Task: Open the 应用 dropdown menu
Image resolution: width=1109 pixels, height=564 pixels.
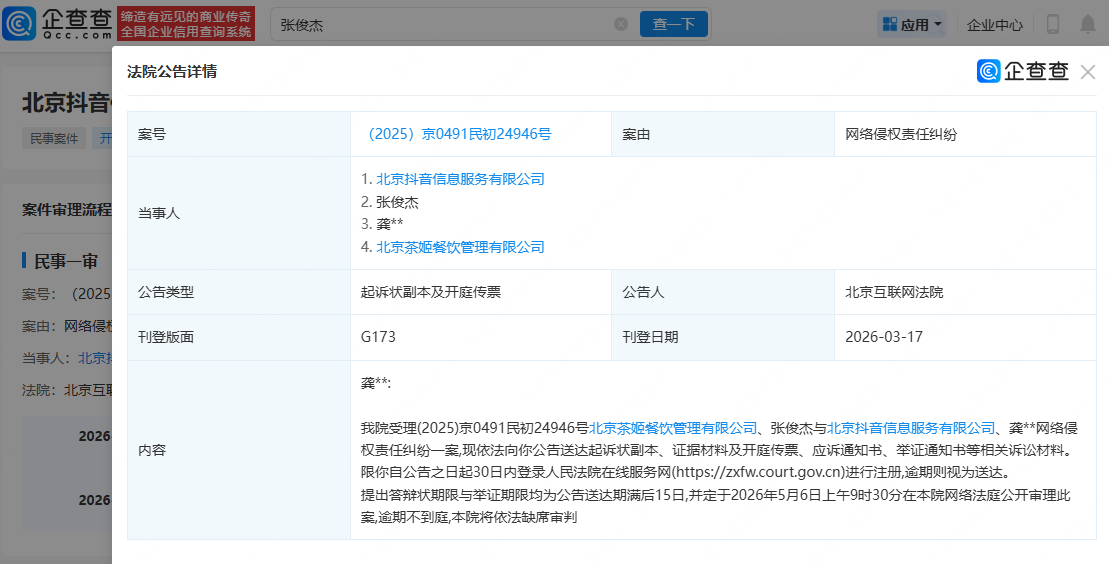Action: (x=911, y=24)
